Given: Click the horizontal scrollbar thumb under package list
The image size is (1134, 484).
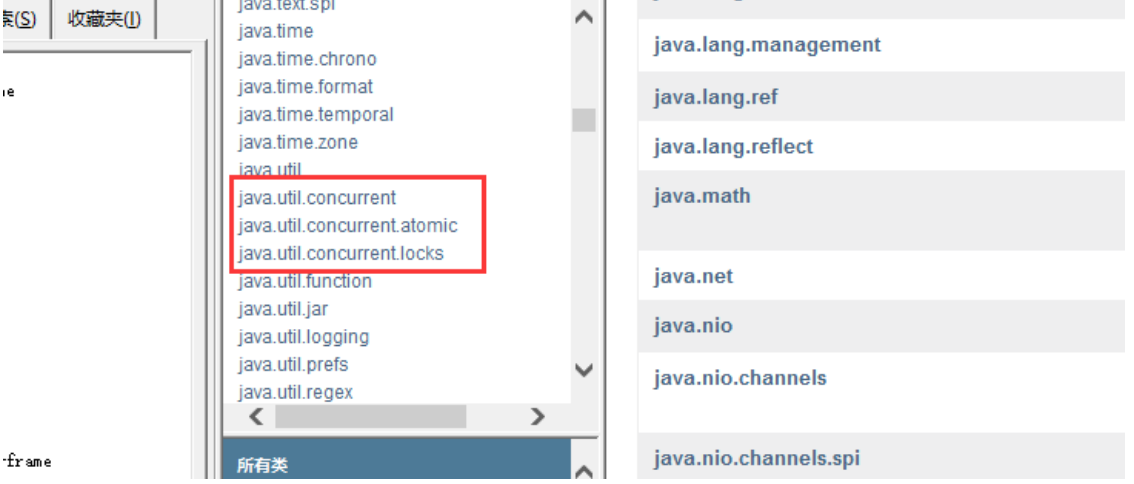Looking at the screenshot, I should (x=370, y=416).
